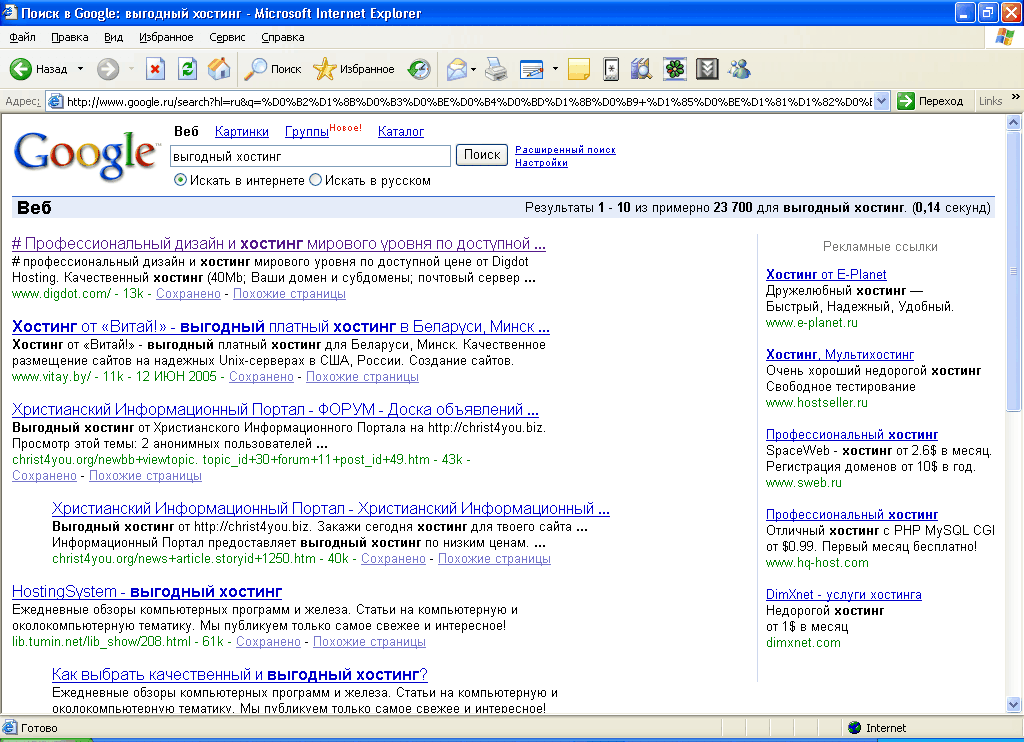Screen dimensions: 1024x742
Task: Click the Mail envelope toolbar icon
Action: 457,69
